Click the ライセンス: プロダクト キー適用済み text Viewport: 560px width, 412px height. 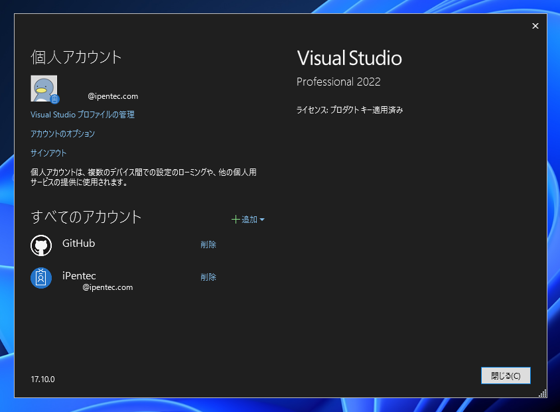(350, 110)
